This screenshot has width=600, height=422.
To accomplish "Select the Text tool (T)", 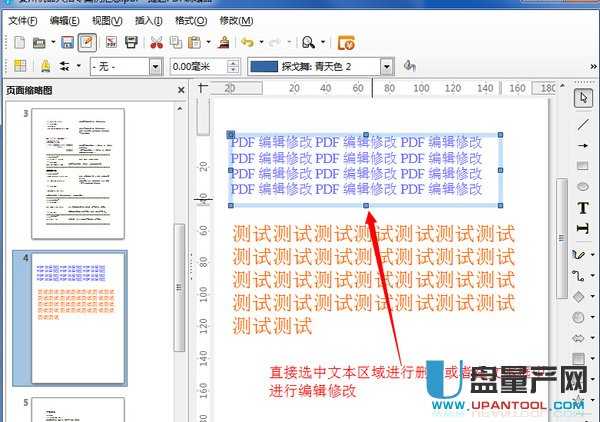I will (583, 208).
